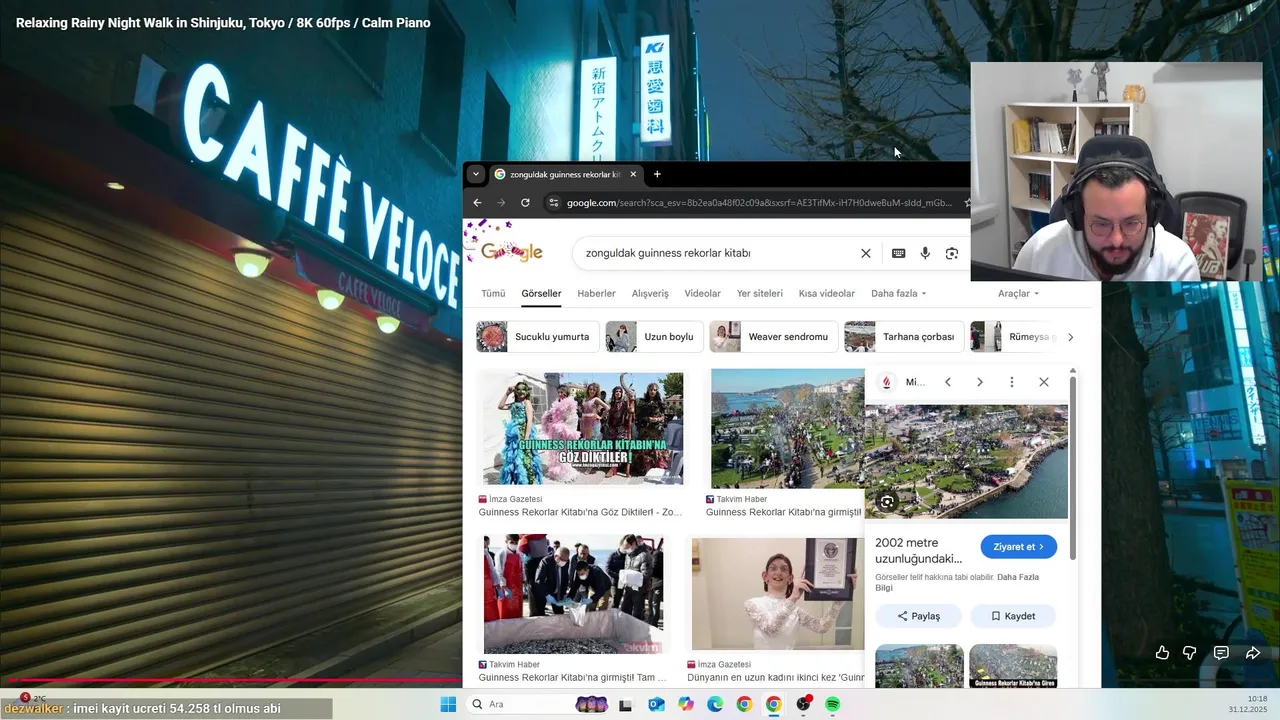The height and width of the screenshot is (720, 1280).
Task: Open site information icon in address bar
Action: pyautogui.click(x=553, y=202)
